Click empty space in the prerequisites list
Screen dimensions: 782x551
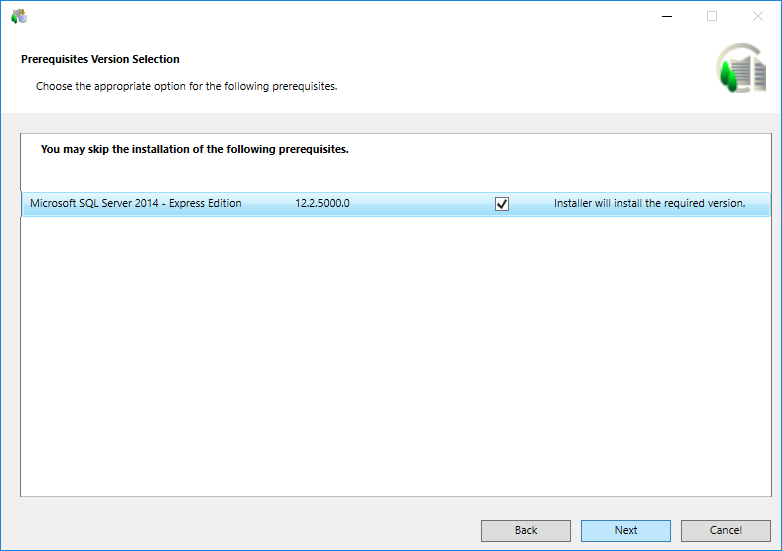click(395, 360)
